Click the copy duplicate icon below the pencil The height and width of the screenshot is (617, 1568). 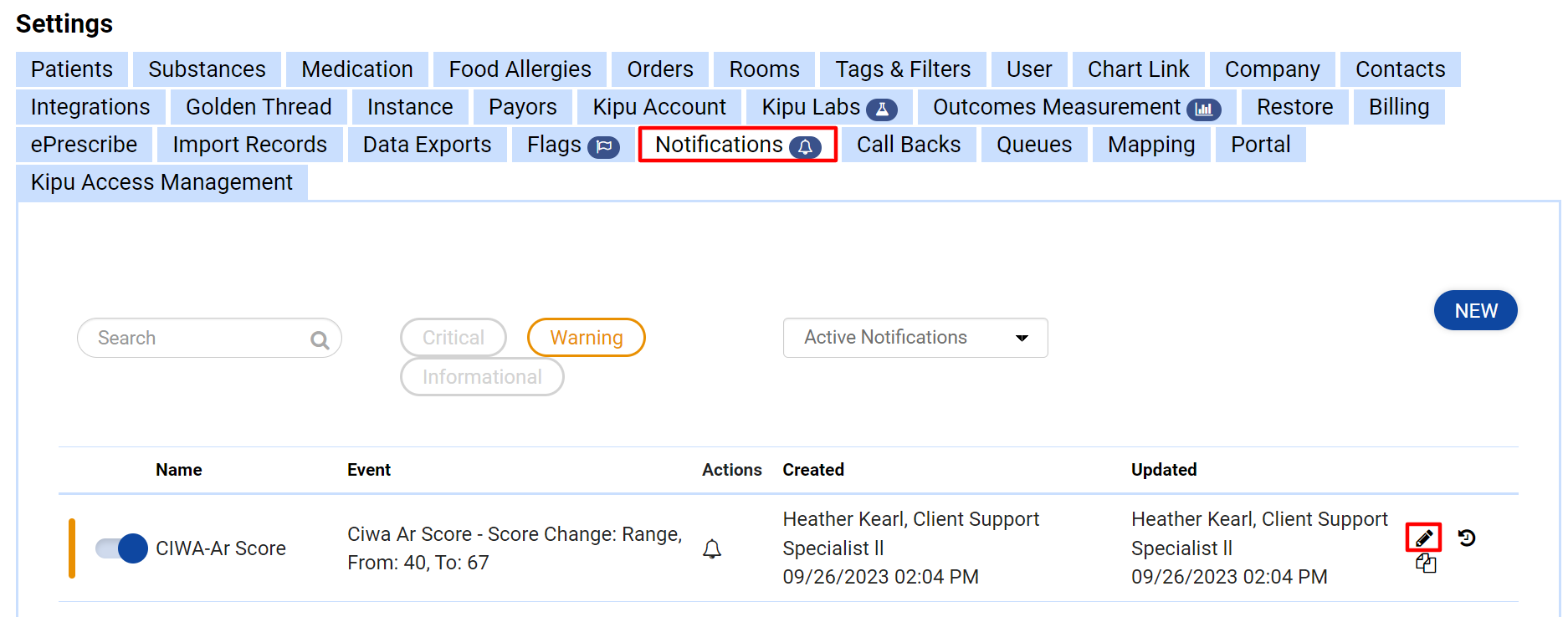[1426, 564]
